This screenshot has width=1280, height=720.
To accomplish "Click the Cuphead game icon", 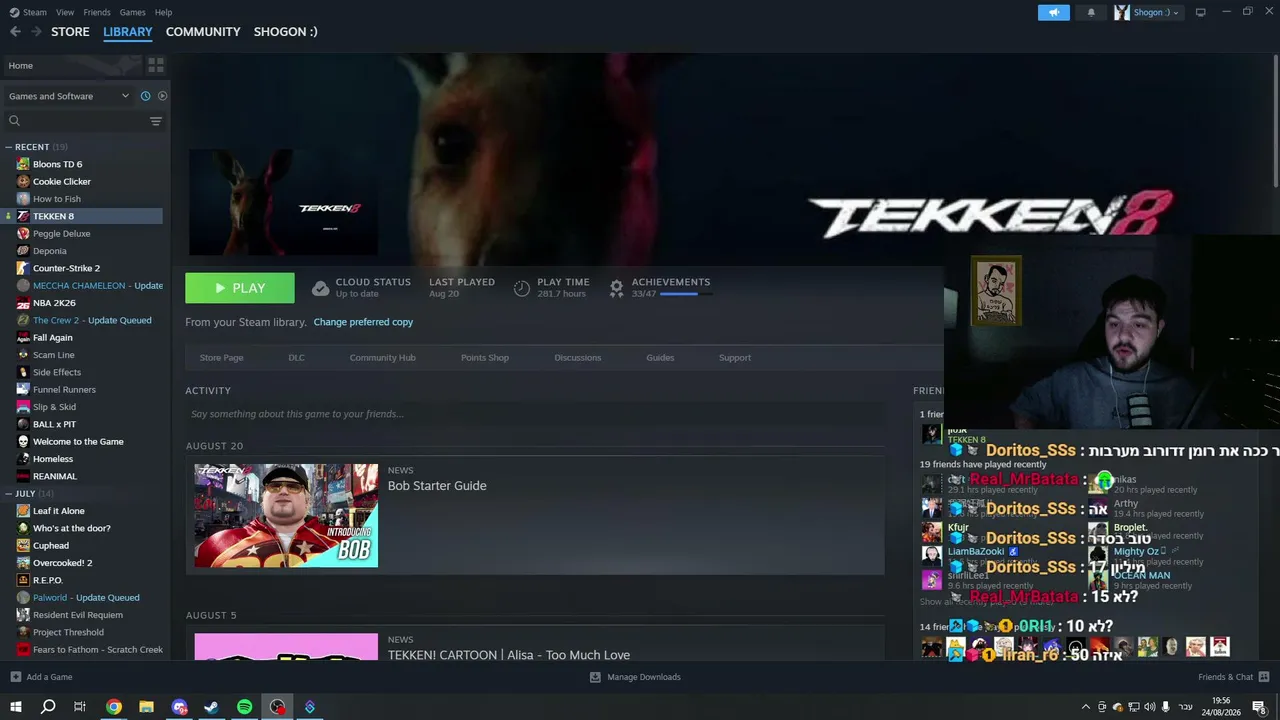I will click(x=23, y=546).
